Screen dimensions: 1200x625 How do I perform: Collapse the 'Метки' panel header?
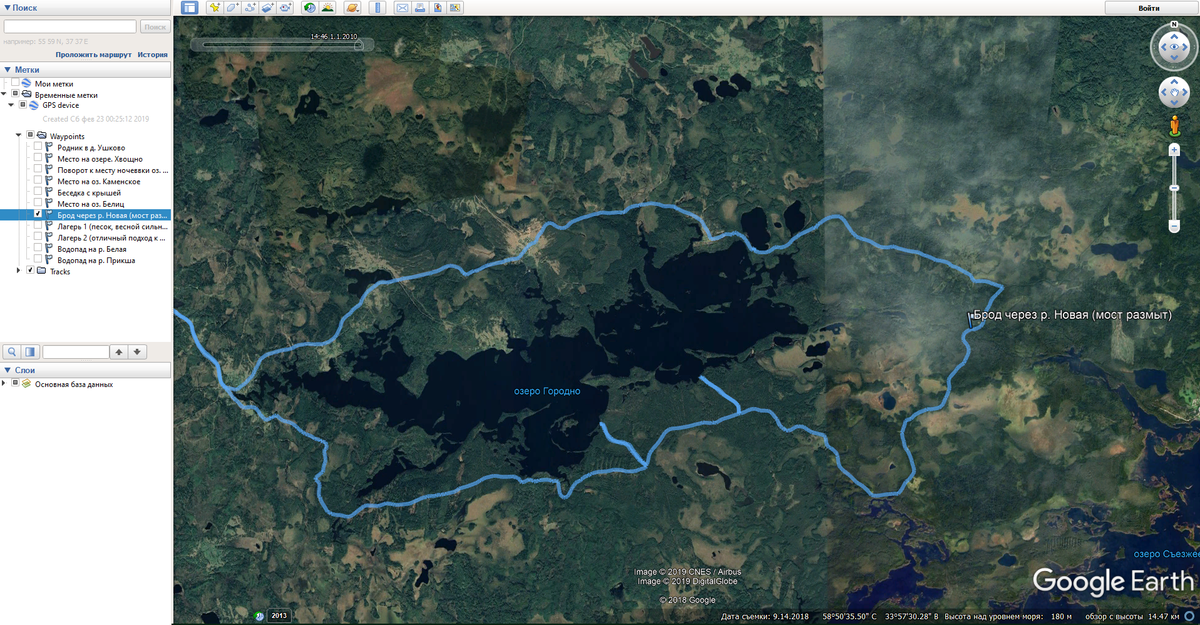click(6, 70)
